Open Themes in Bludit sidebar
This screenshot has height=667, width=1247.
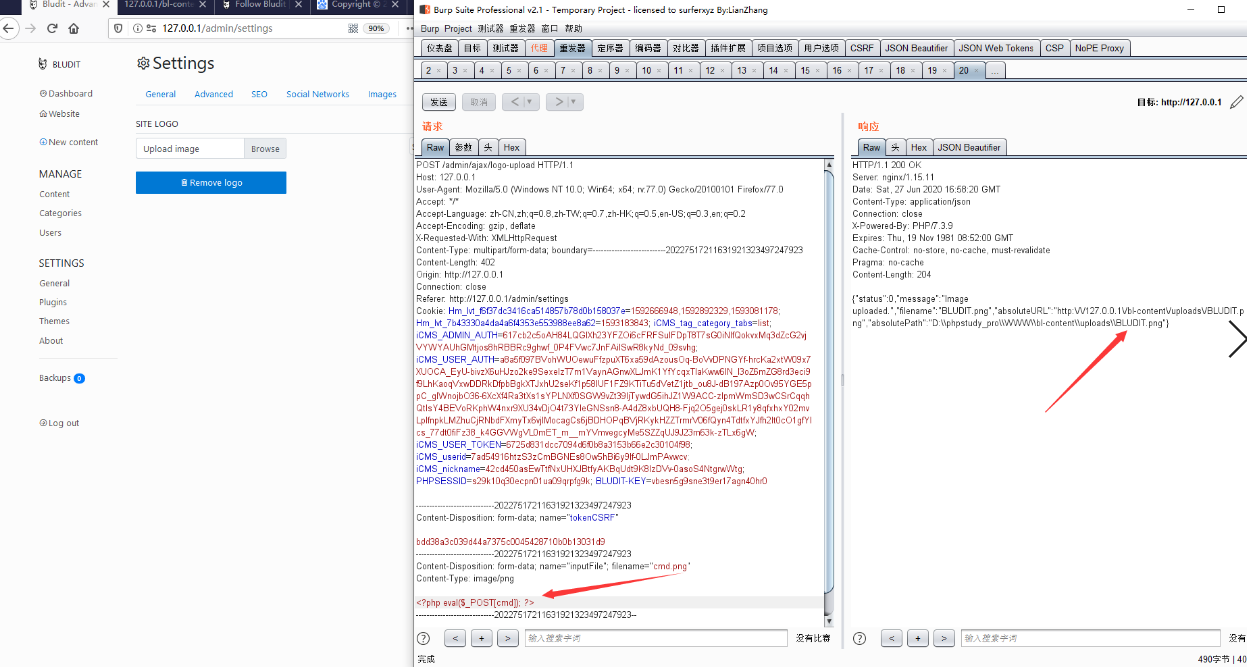55,321
